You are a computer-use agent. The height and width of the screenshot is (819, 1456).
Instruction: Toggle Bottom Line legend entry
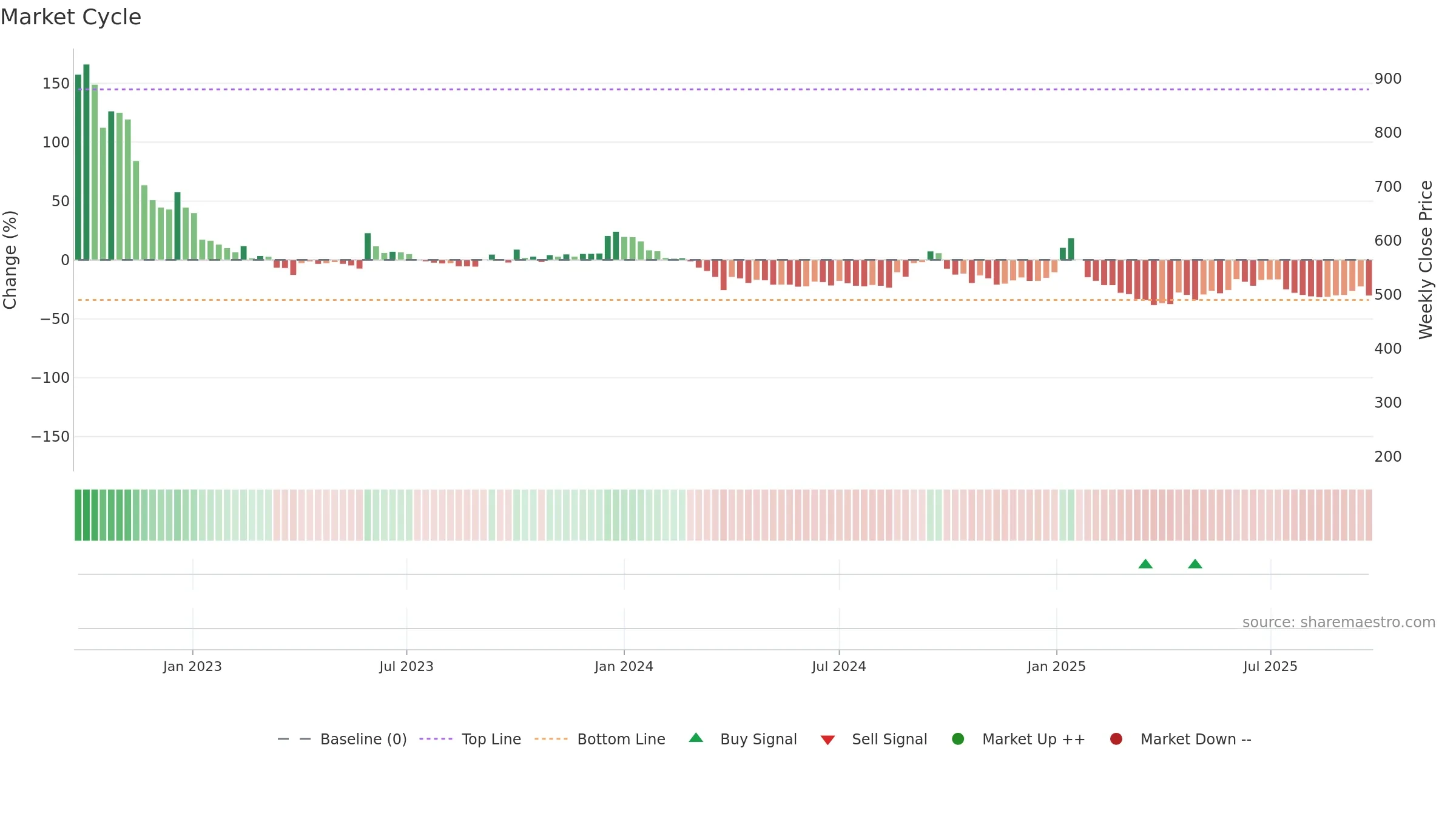click(600, 739)
